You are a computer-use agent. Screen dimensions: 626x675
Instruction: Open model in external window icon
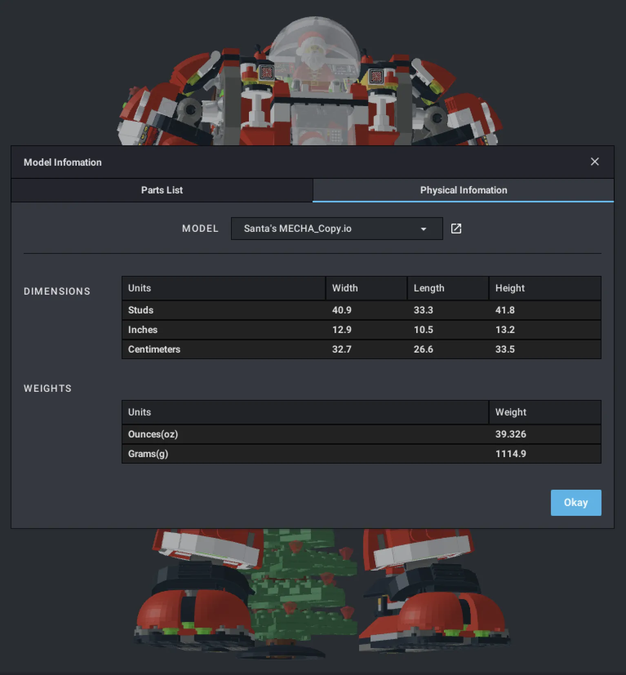[456, 229]
